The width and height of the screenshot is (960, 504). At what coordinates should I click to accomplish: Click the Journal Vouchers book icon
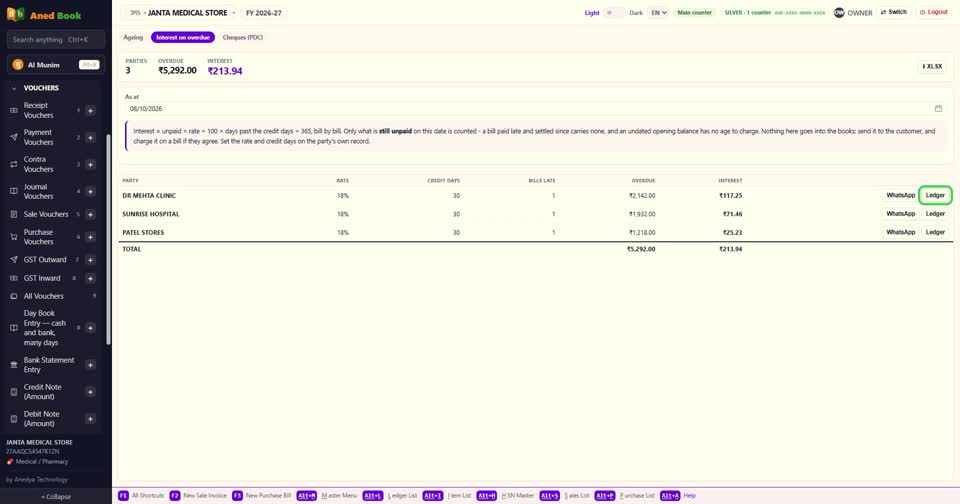[13, 192]
